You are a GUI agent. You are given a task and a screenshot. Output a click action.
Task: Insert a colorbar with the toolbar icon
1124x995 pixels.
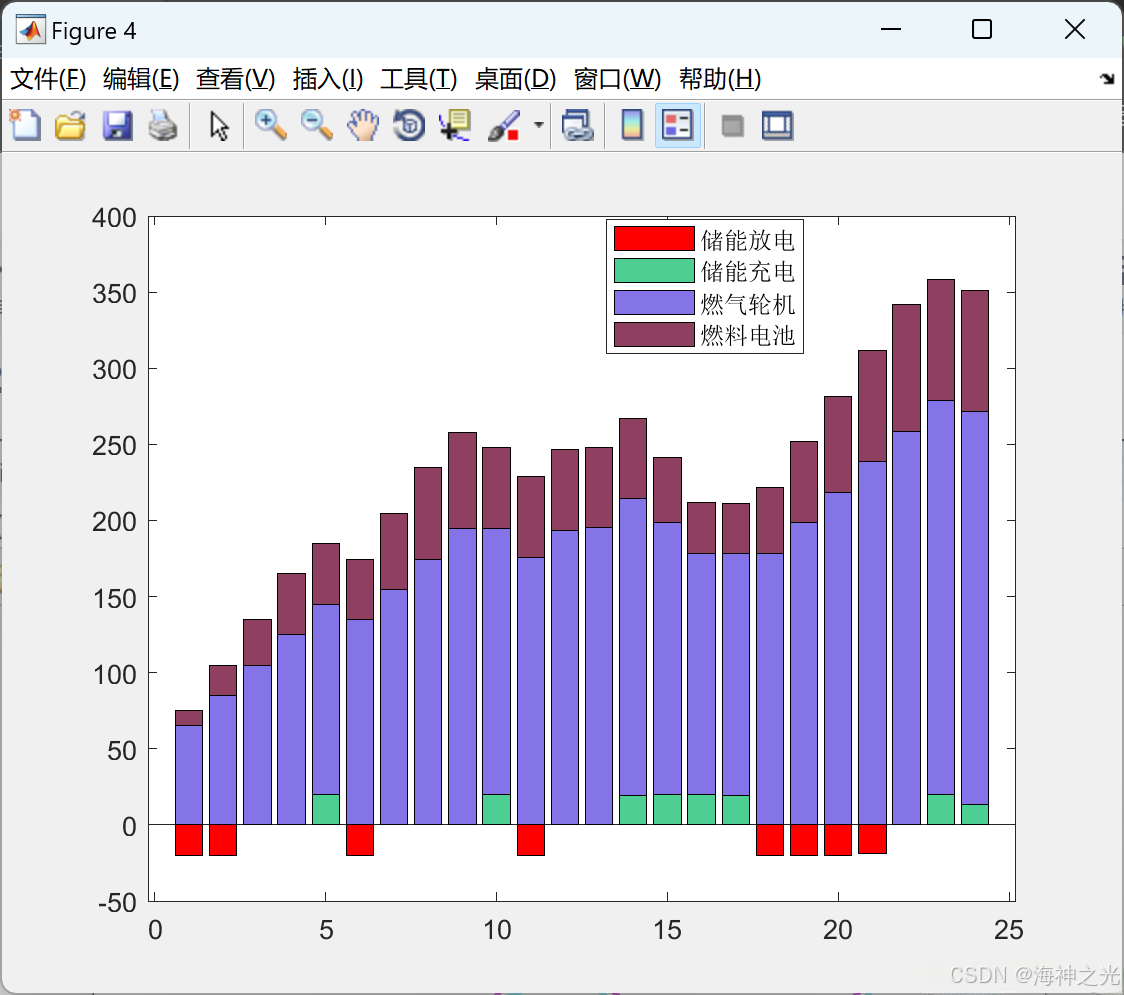(x=632, y=125)
